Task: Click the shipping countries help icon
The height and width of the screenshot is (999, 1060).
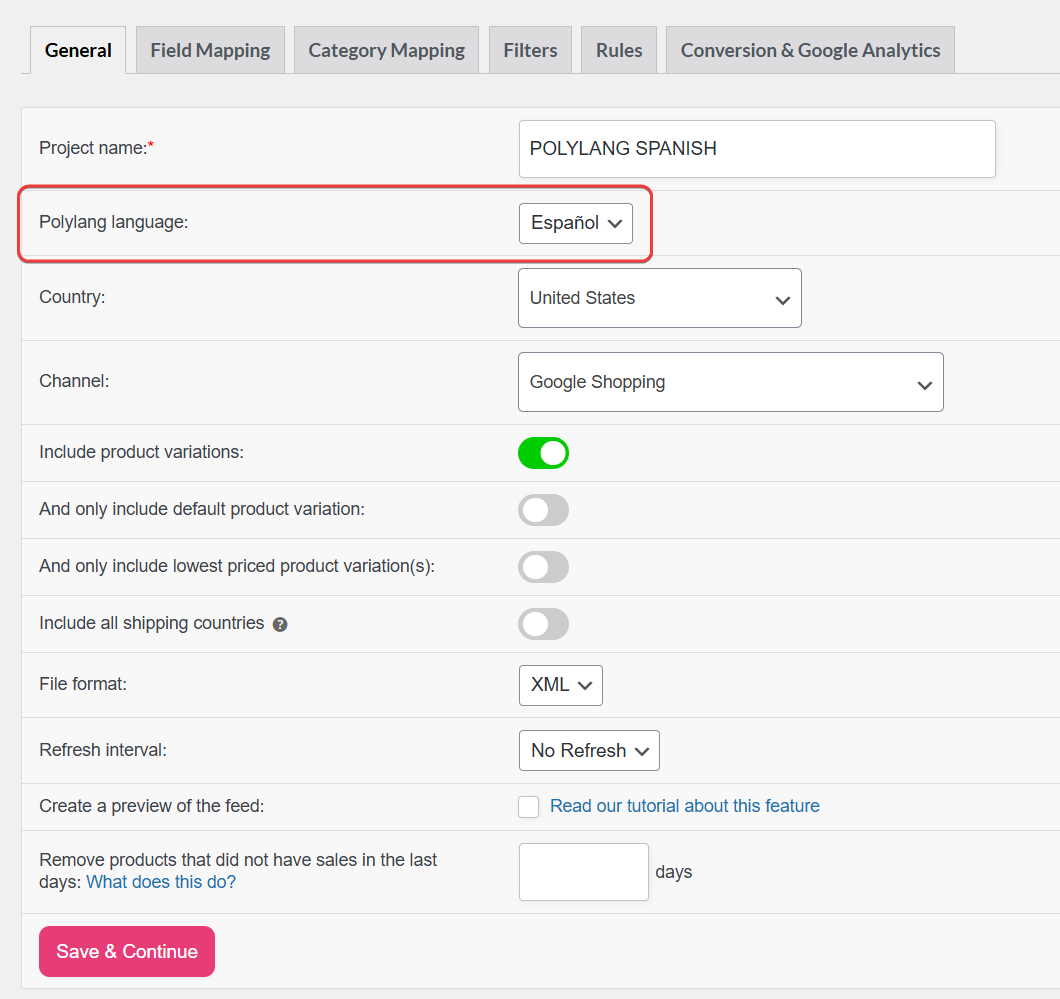Action: (280, 624)
